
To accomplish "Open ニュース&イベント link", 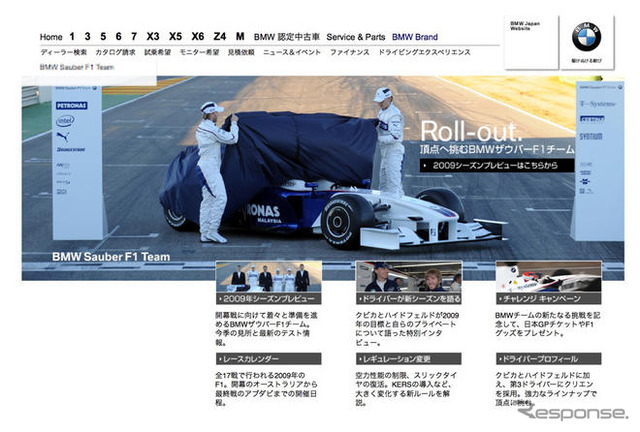I will pyautogui.click(x=292, y=52).
